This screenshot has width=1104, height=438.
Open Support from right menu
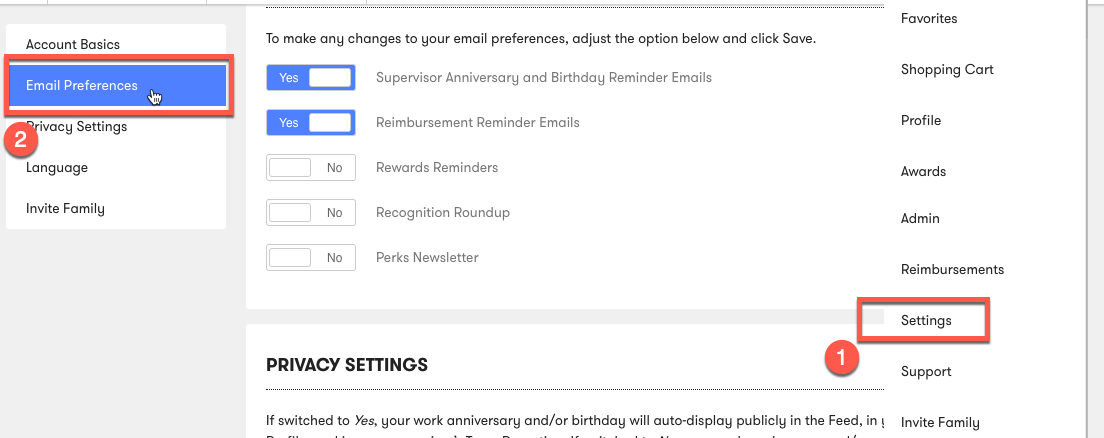tap(926, 372)
